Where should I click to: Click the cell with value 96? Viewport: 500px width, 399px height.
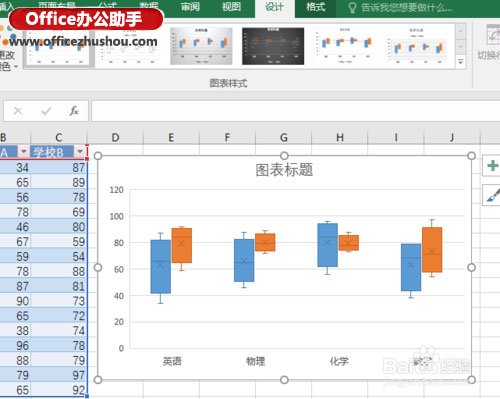(15, 345)
